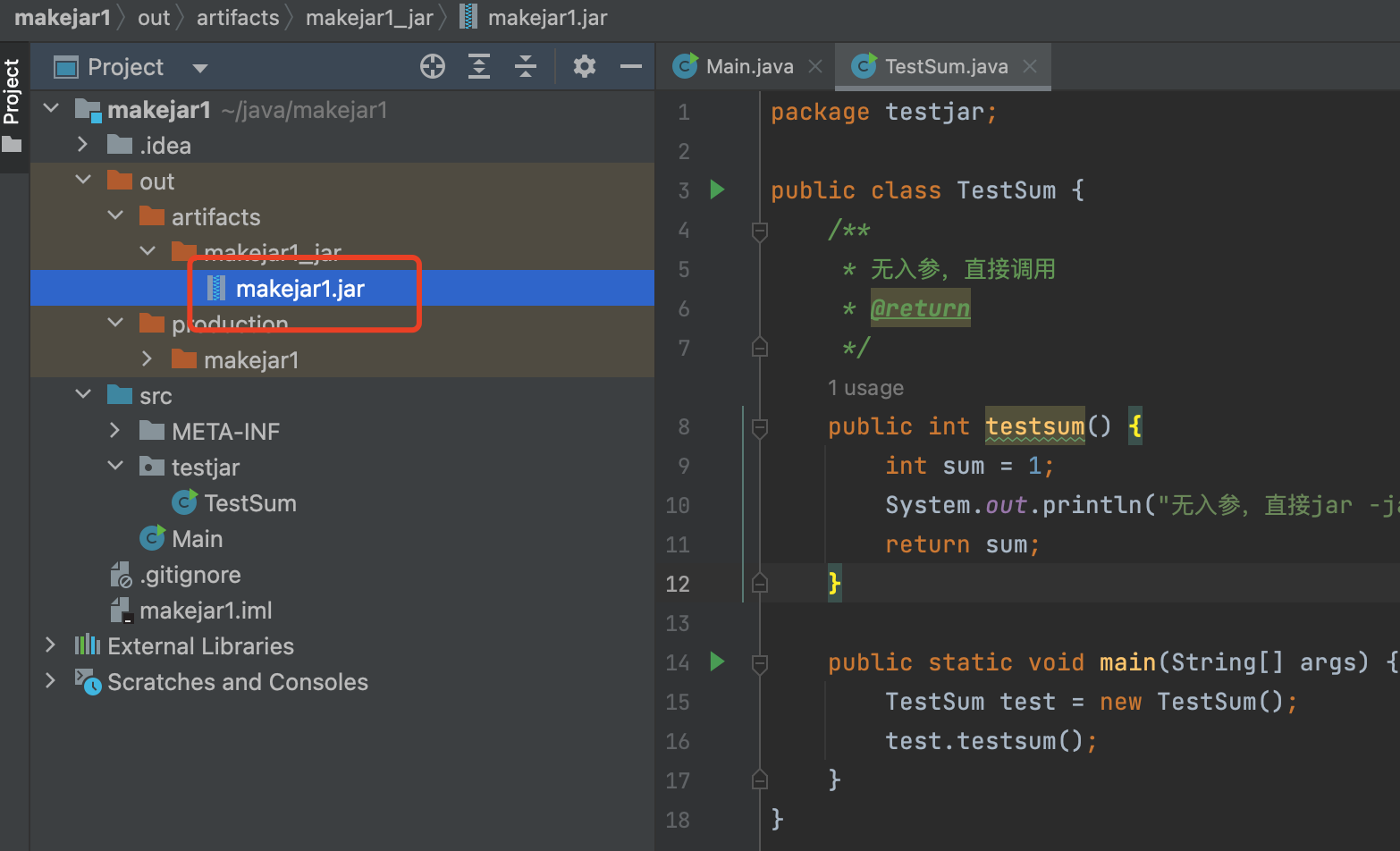Click Scratches and Consoles icon
Screen dimensions: 1400x851
(88, 681)
